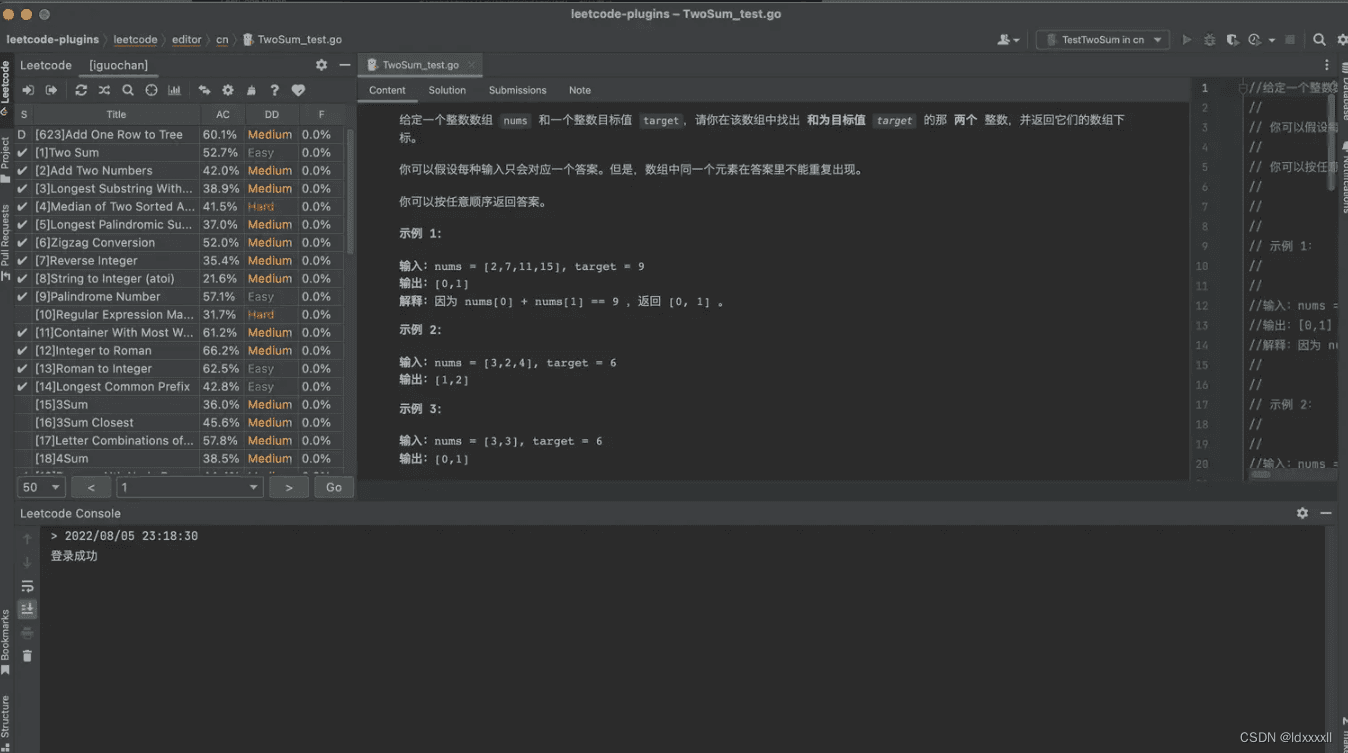
Task: Click the leetcode-plugins breadcrumb
Action: coord(53,40)
